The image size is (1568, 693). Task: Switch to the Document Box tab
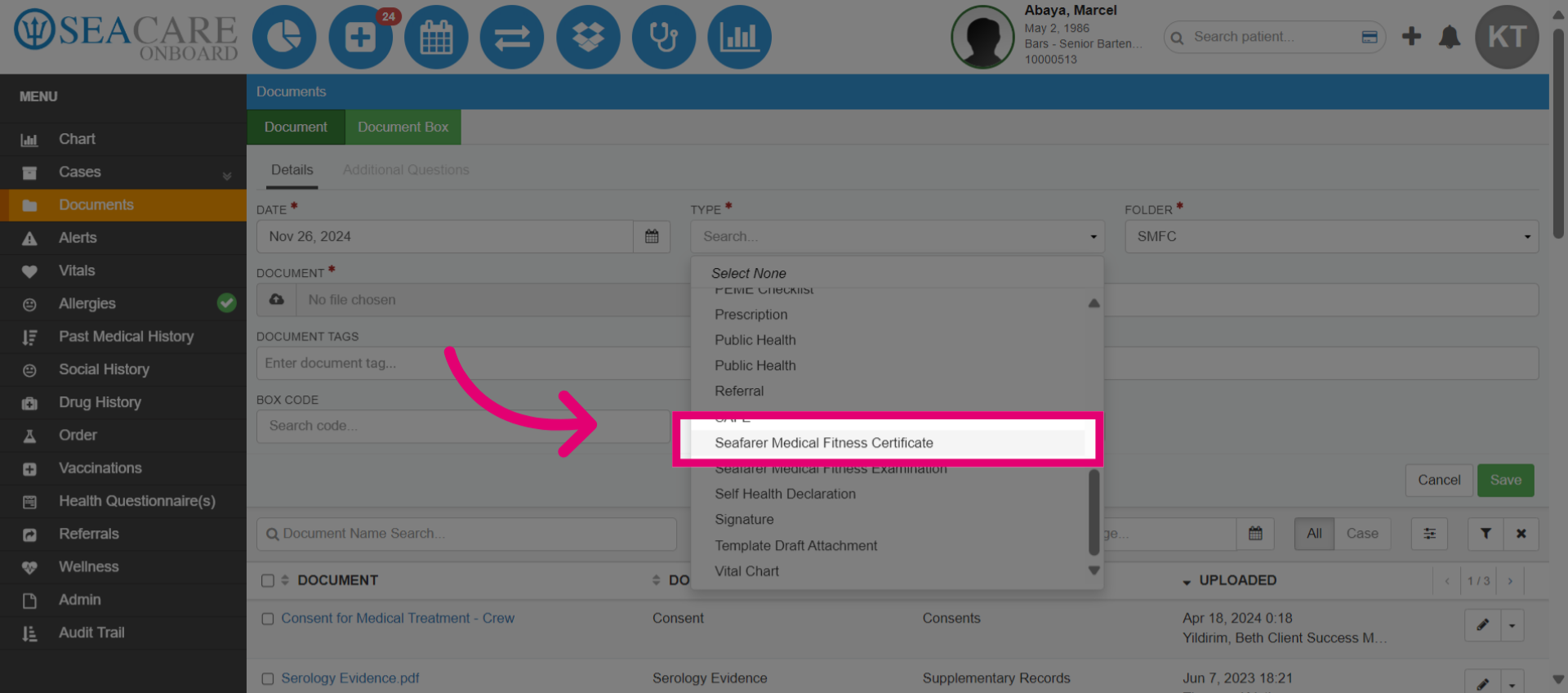pyautogui.click(x=403, y=127)
